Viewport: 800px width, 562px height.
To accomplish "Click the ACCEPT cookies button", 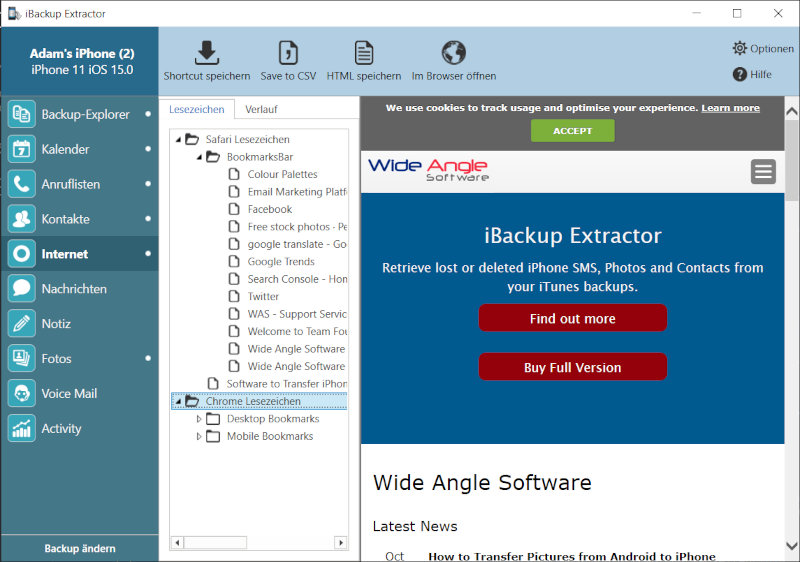I will point(572,131).
